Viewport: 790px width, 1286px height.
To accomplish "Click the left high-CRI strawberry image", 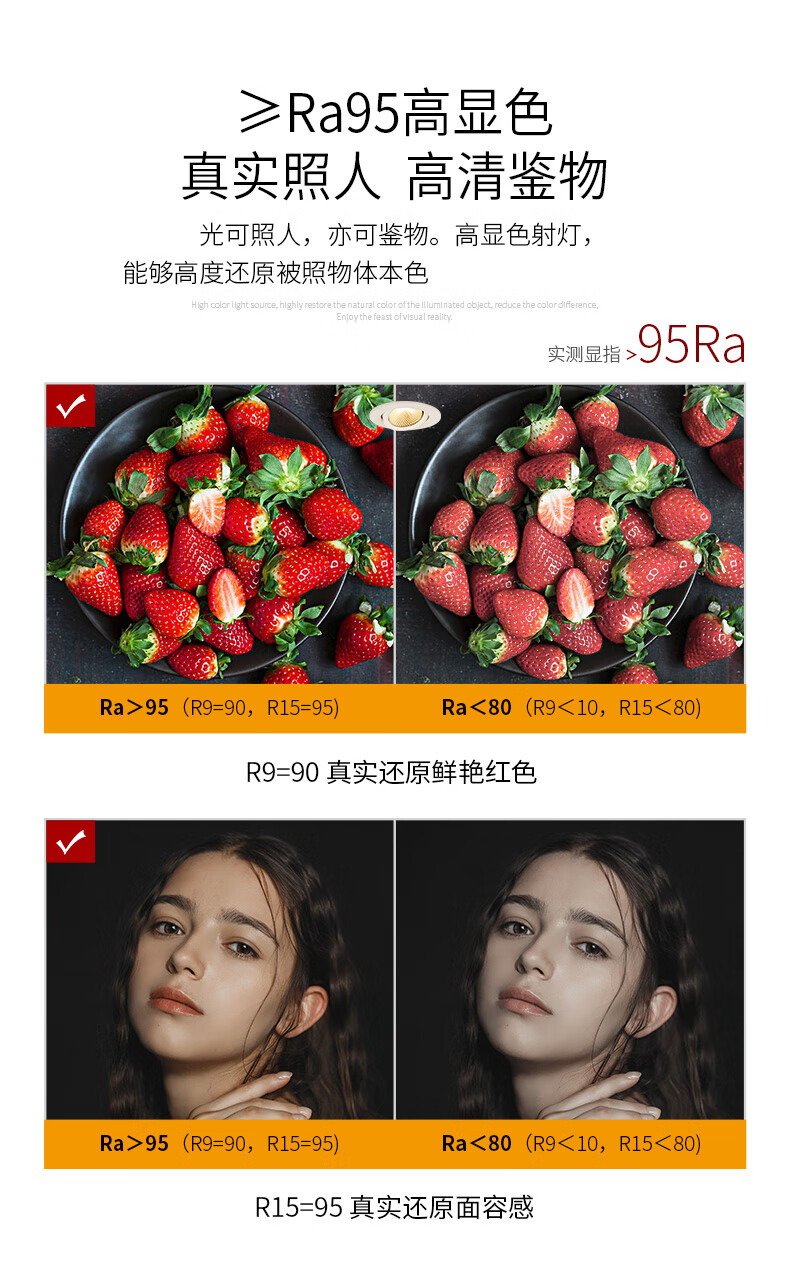I will tap(219, 533).
